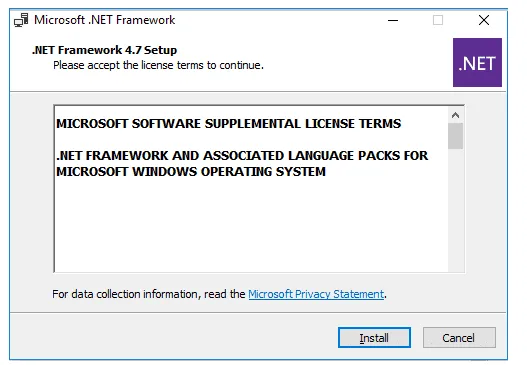Click the license text scroll-up arrow
This screenshot has width=527, height=365.
tap(455, 115)
